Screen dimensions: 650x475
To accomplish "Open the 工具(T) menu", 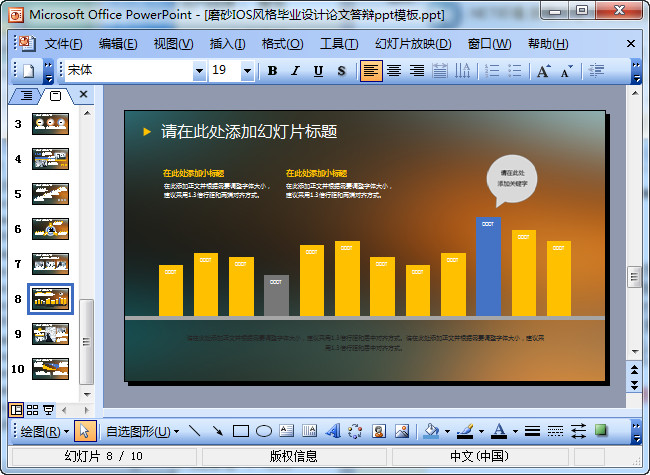I will (339, 44).
